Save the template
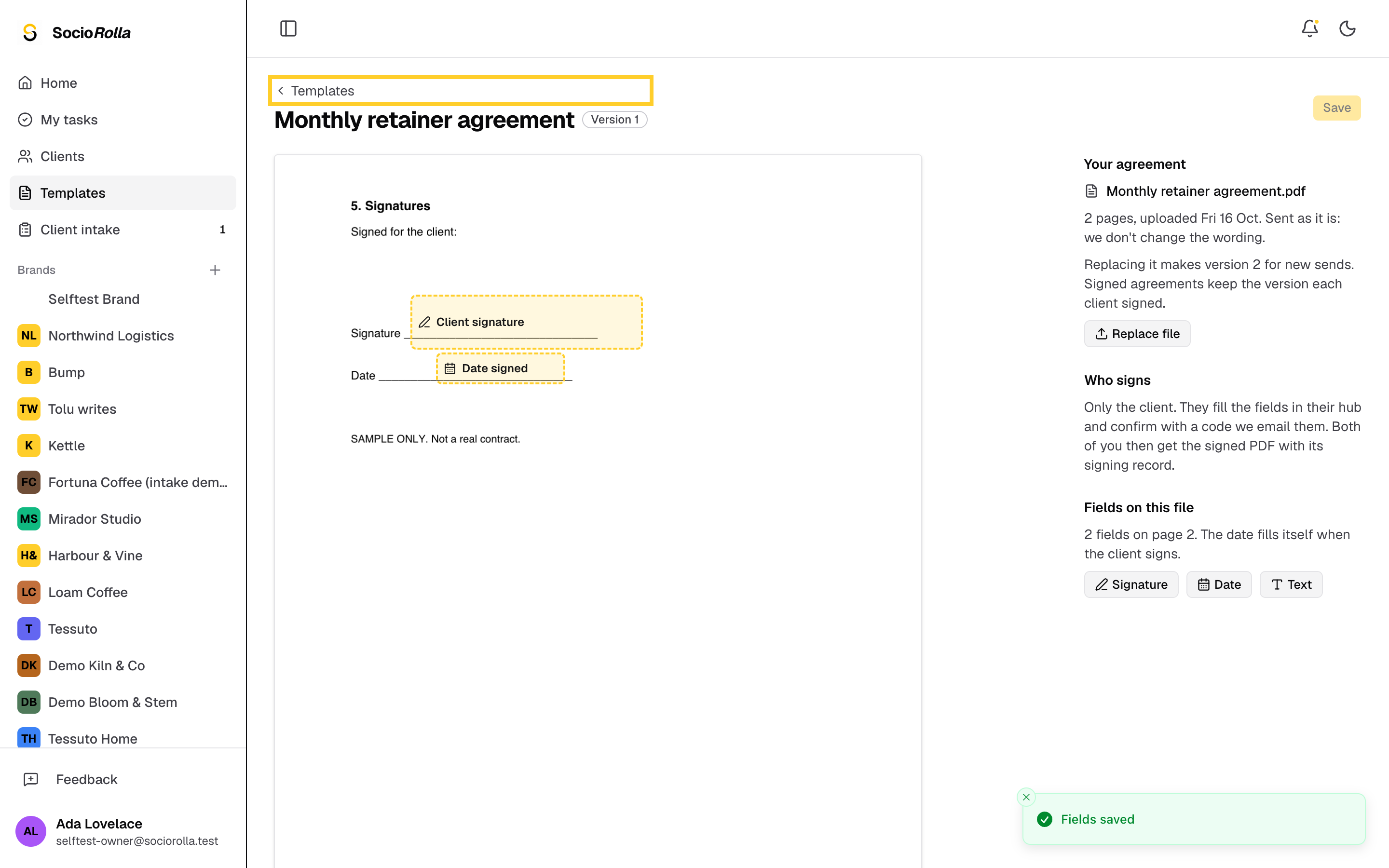 pos(1336,108)
